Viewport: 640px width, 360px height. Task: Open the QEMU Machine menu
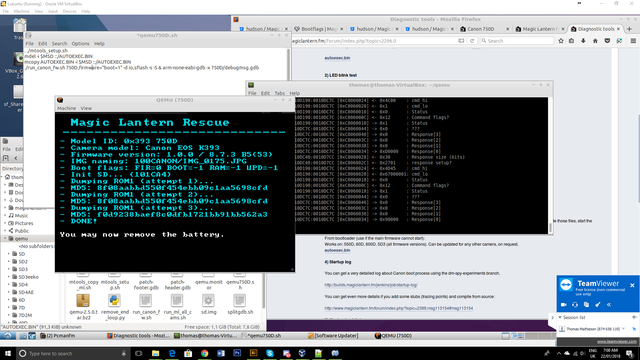tap(67, 108)
